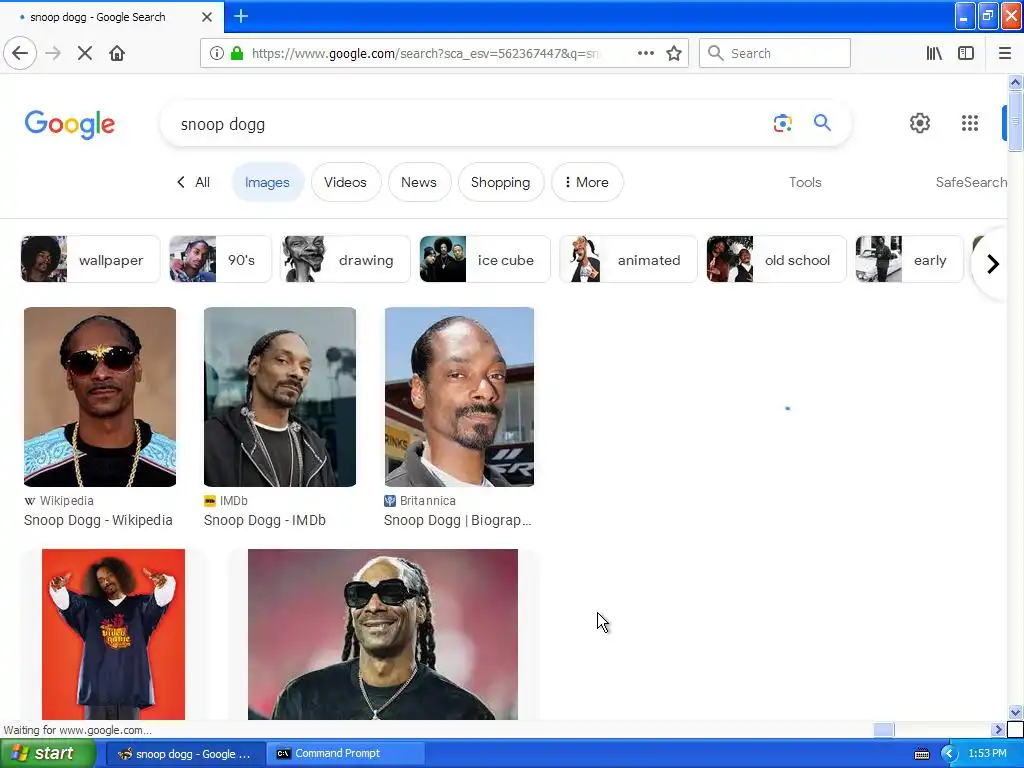This screenshot has height=768, width=1024.
Task: Filter images by ice cube chip
Action: (x=485, y=259)
